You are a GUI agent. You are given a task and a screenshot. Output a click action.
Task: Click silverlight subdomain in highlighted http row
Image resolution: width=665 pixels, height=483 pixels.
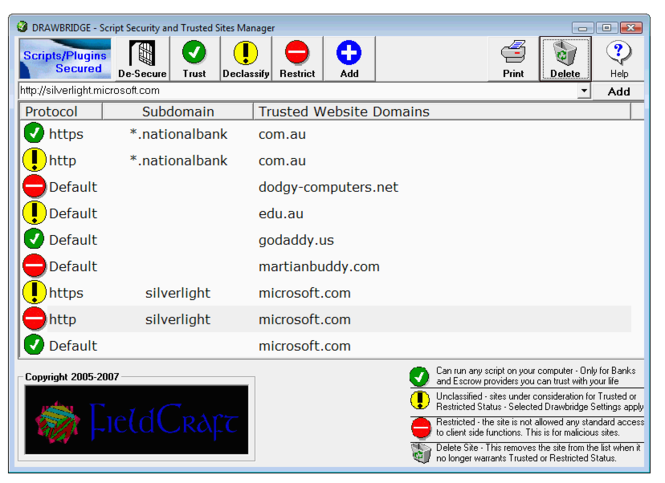click(x=178, y=319)
